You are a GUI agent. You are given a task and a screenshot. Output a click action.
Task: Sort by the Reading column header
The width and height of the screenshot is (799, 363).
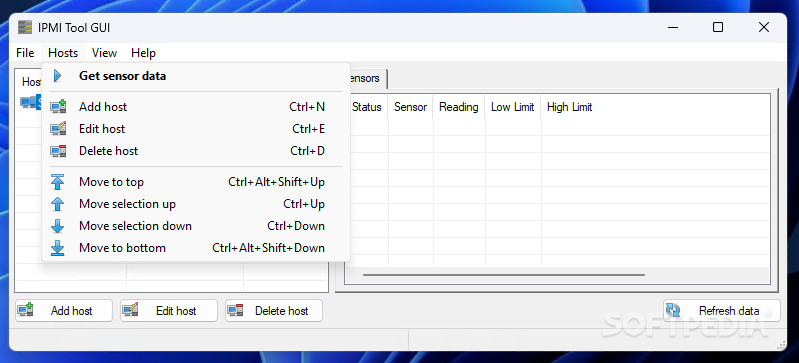(x=459, y=107)
